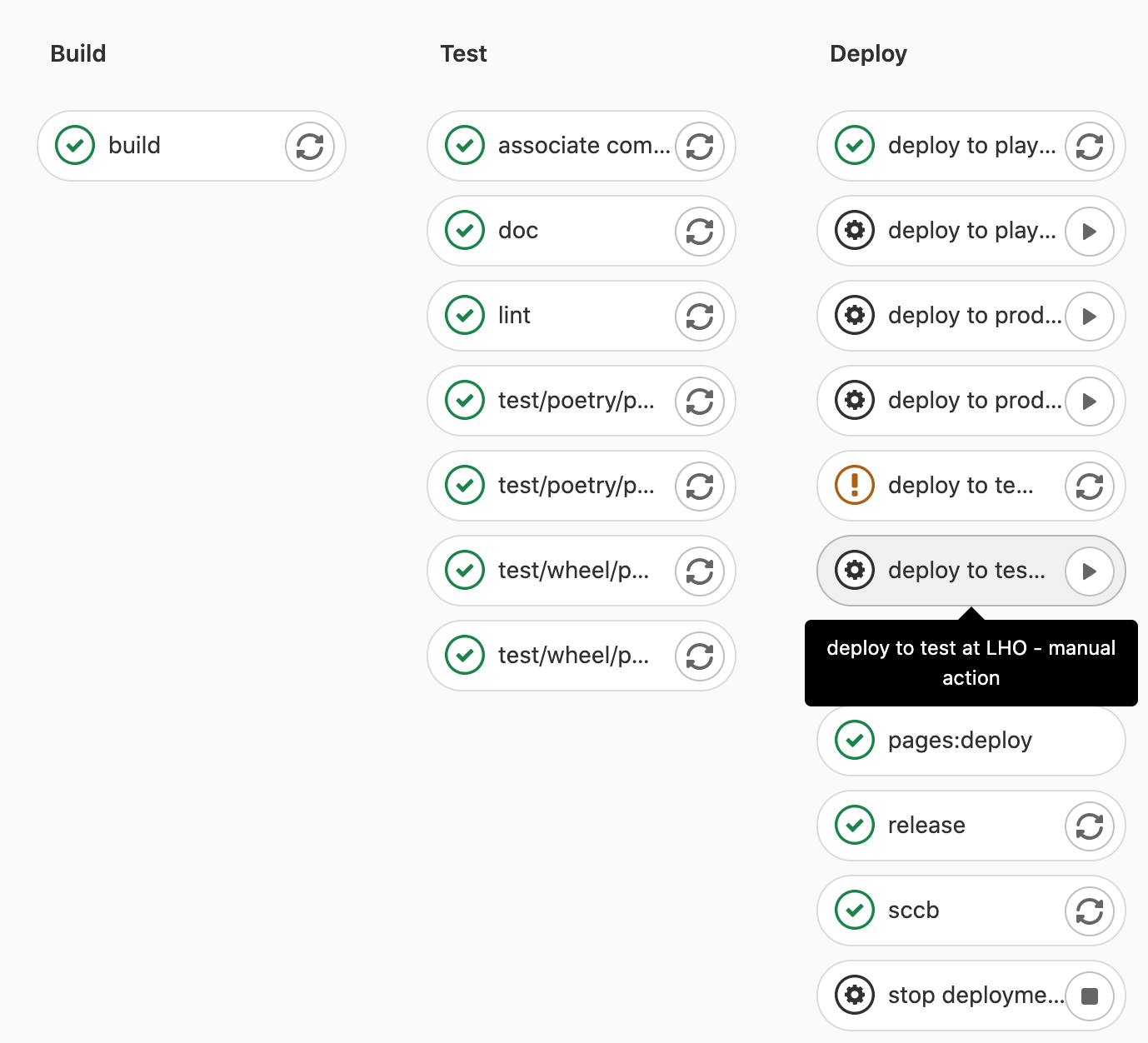
Task: Click the sccb job's passed status icon
Action: pyautogui.click(x=855, y=911)
